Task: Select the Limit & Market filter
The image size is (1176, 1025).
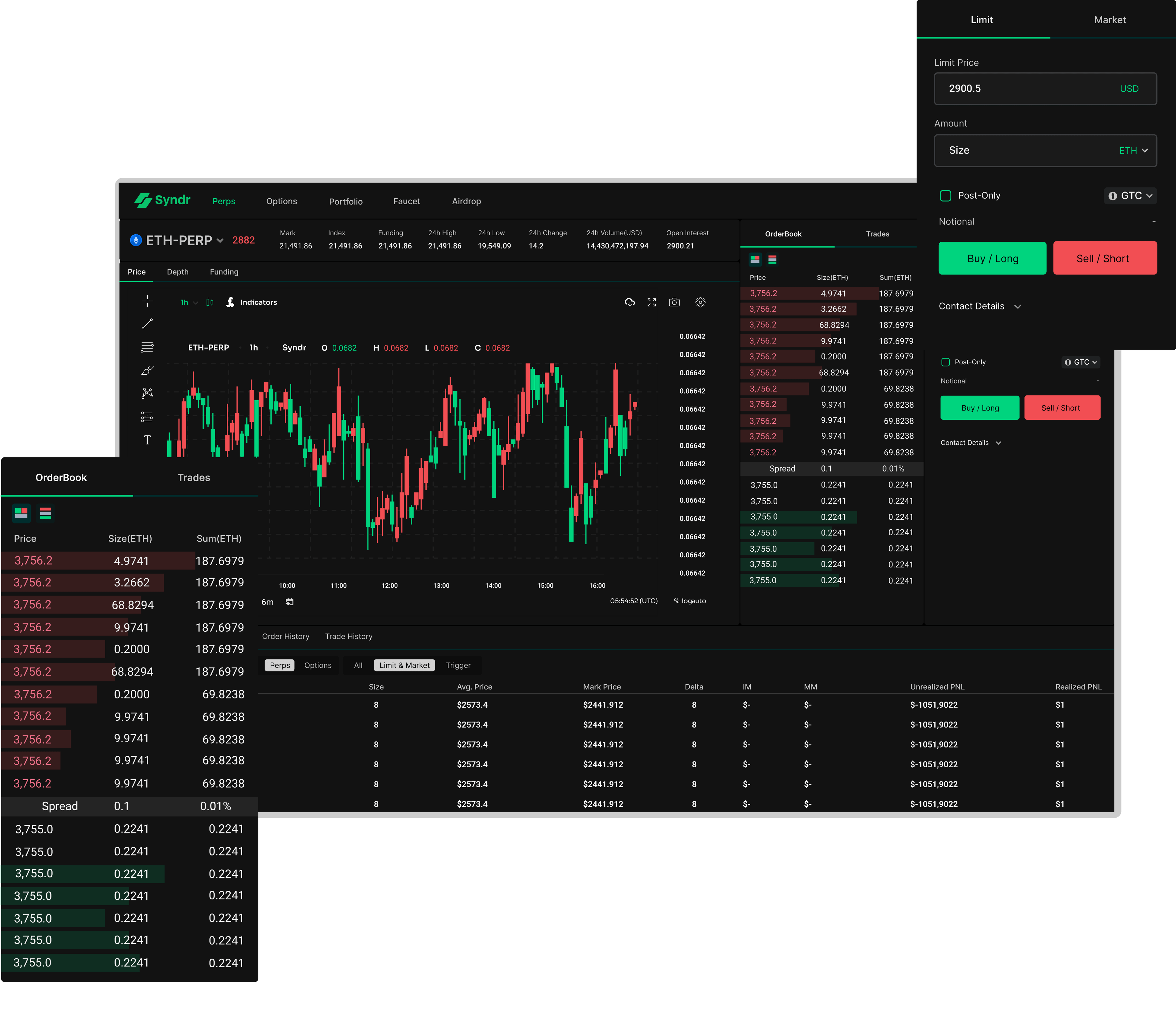Action: click(405, 665)
